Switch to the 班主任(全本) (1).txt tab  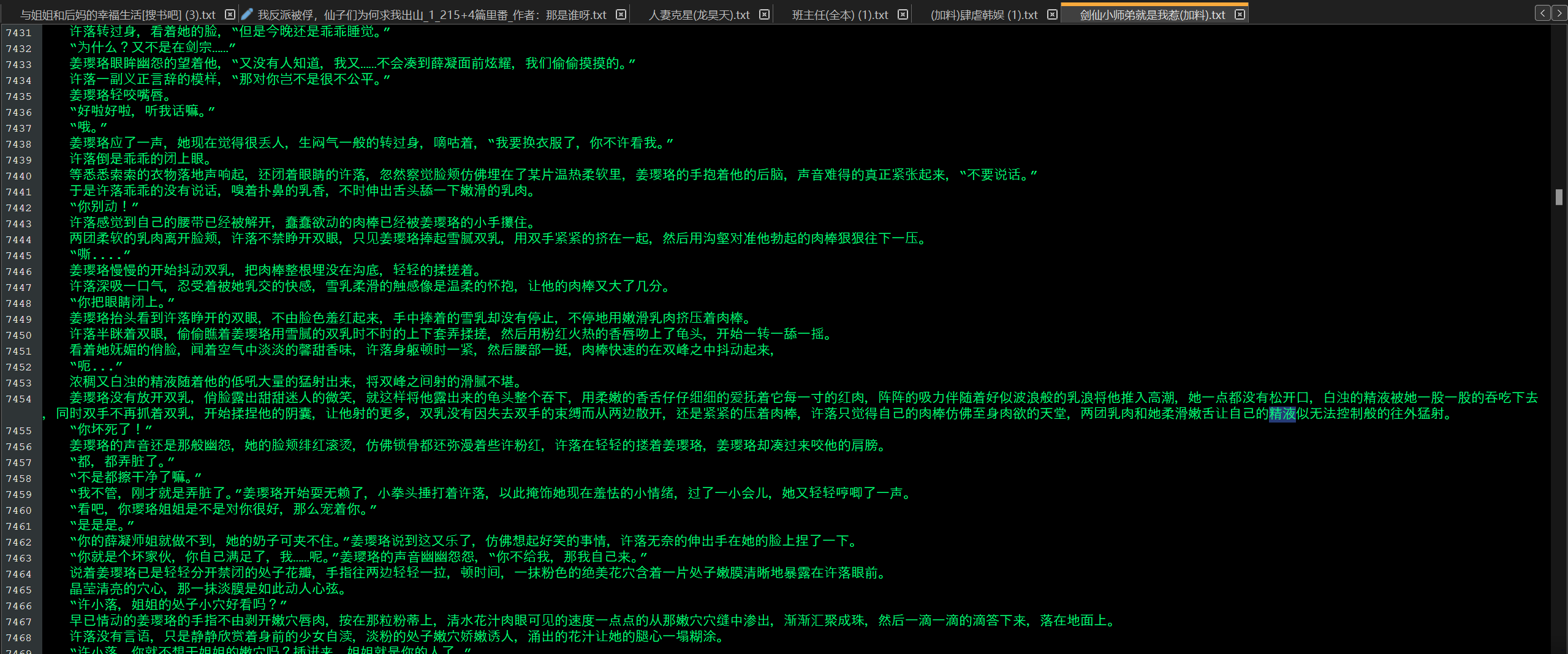839,15
